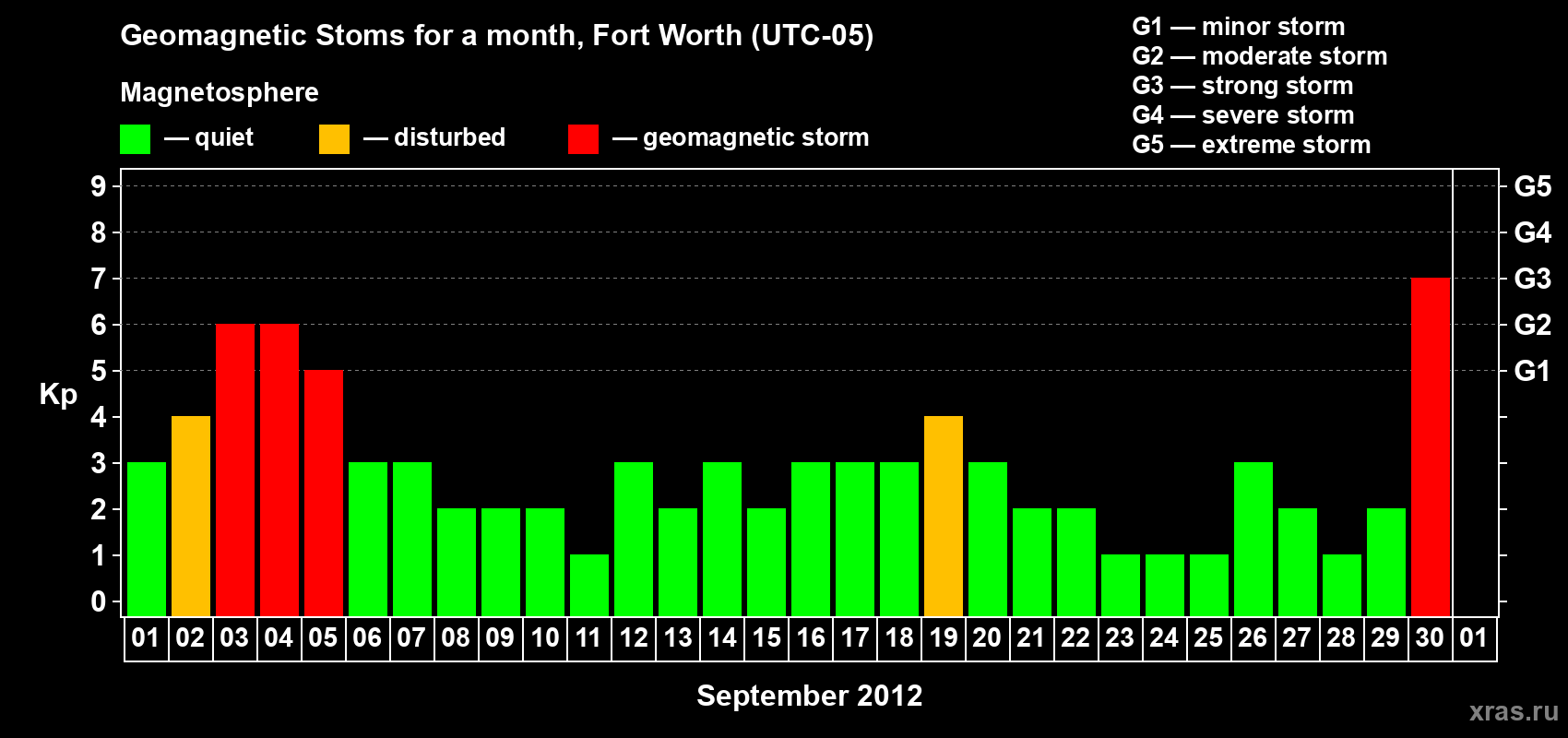
Task: Click the green bar for day 21
Action: (1032, 562)
